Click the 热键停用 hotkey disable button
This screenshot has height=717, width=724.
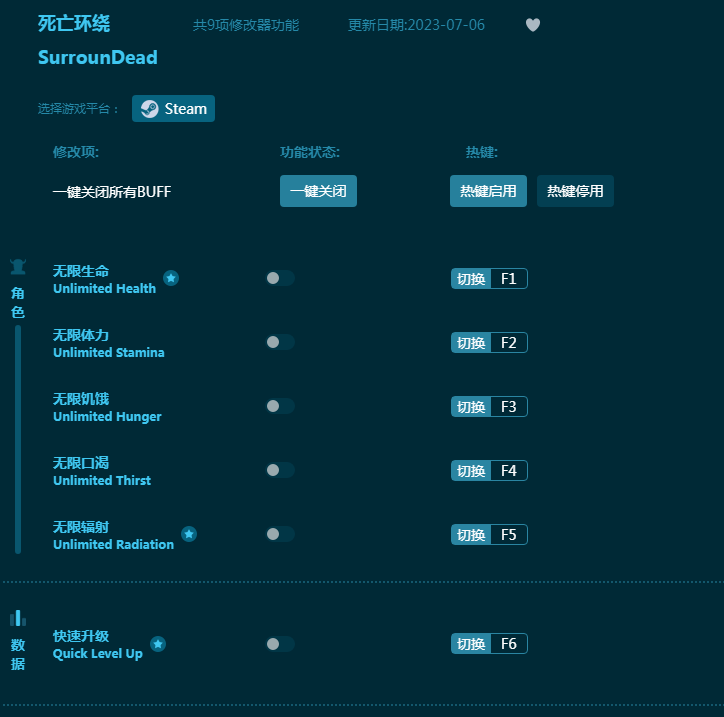pyautogui.click(x=575, y=191)
